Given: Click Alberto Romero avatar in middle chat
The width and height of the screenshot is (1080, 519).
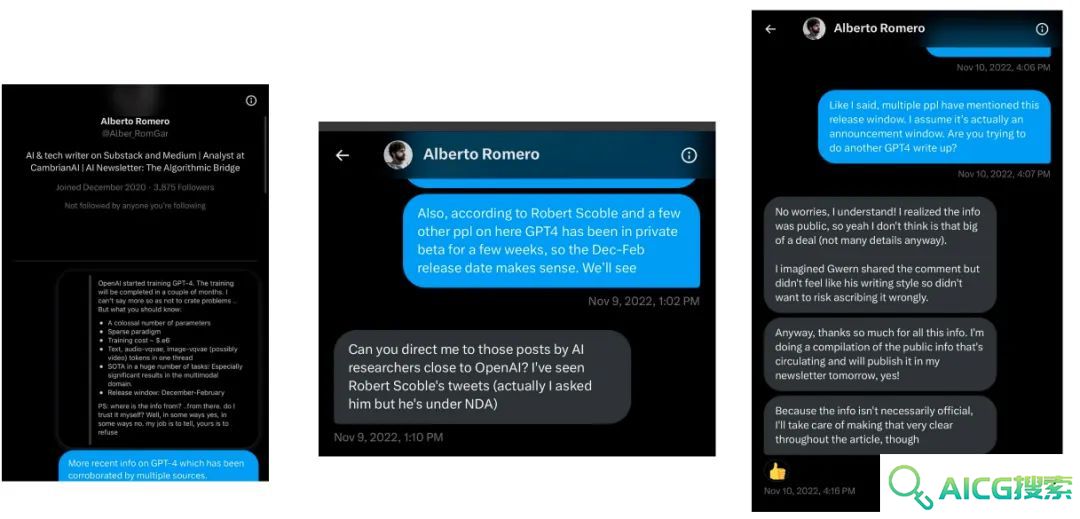Looking at the screenshot, I should pyautogui.click(x=398, y=155).
